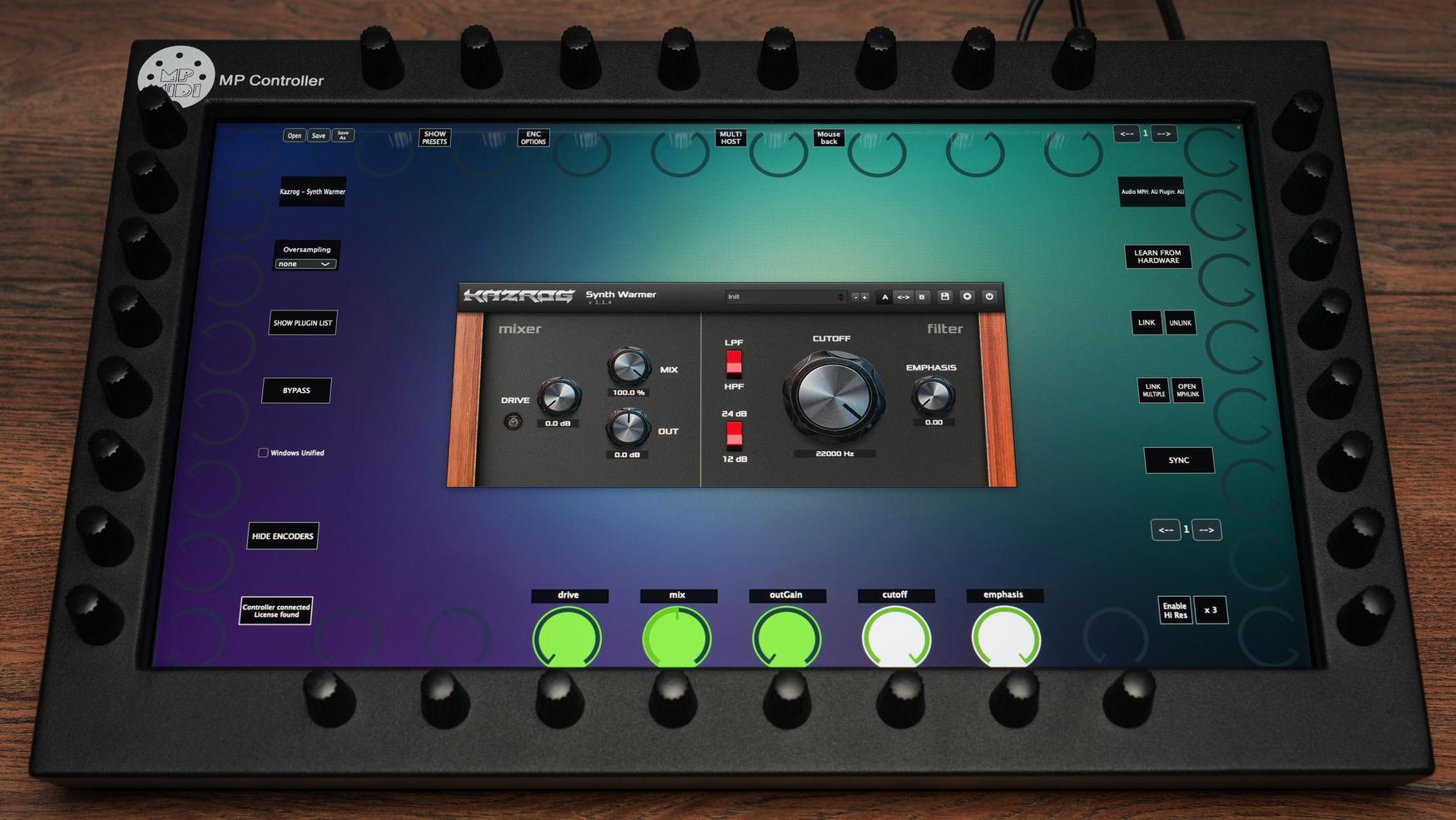
Task: Open the Oversampling none dropdown
Action: click(305, 264)
